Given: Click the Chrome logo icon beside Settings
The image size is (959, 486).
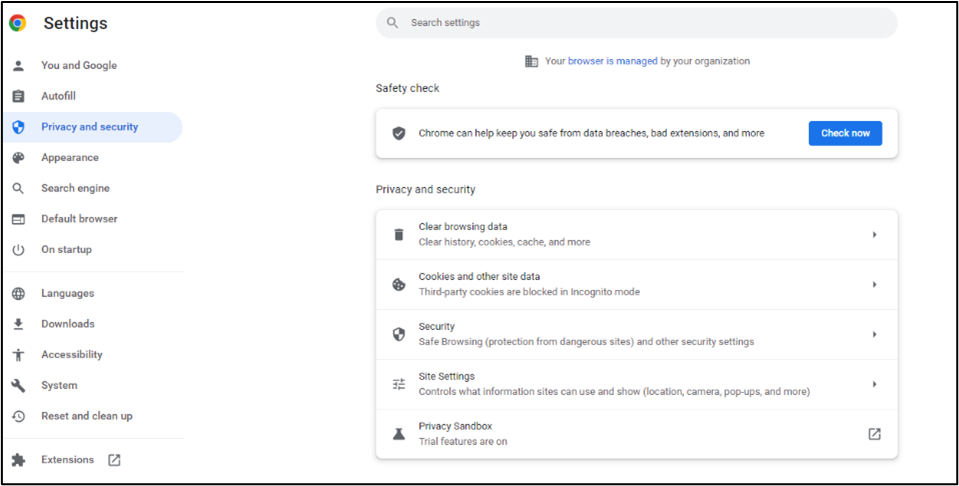Looking at the screenshot, I should tap(18, 23).
